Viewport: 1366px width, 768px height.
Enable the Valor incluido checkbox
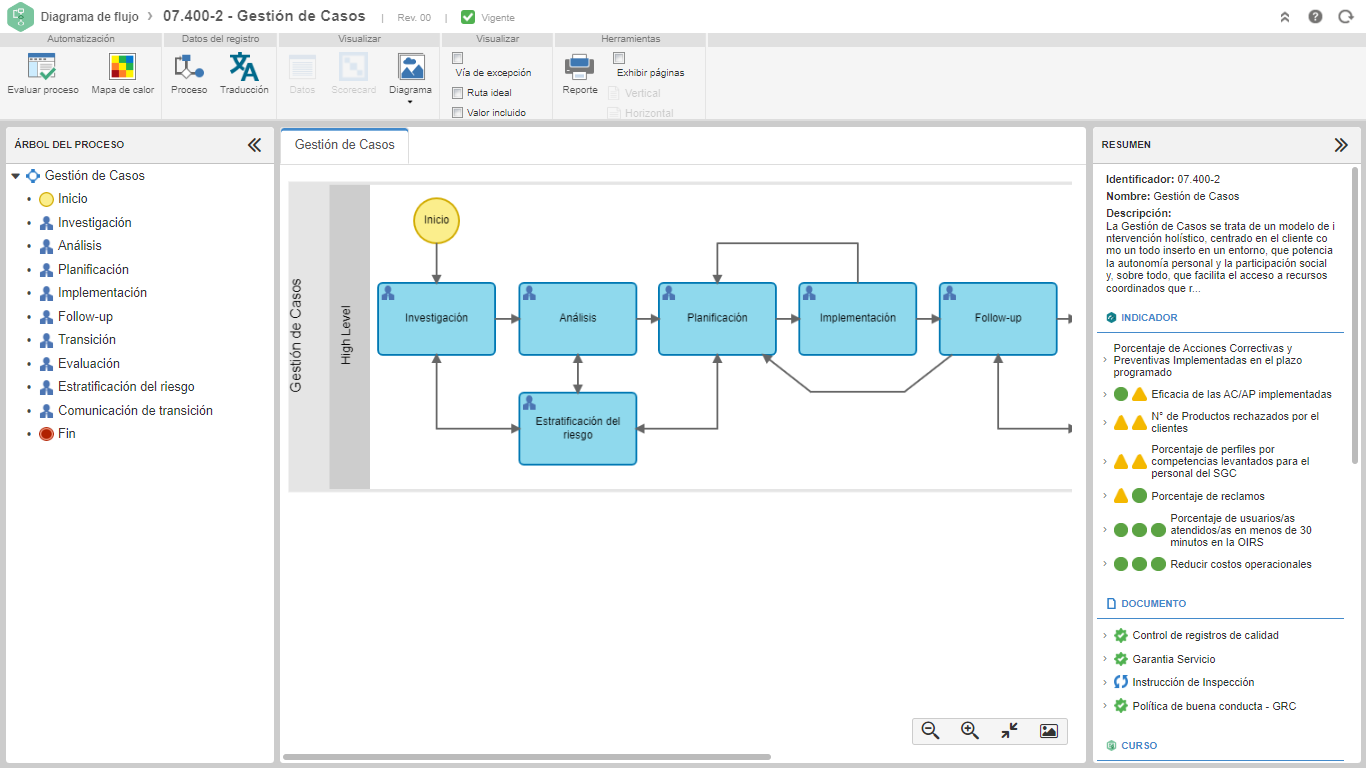tap(458, 113)
